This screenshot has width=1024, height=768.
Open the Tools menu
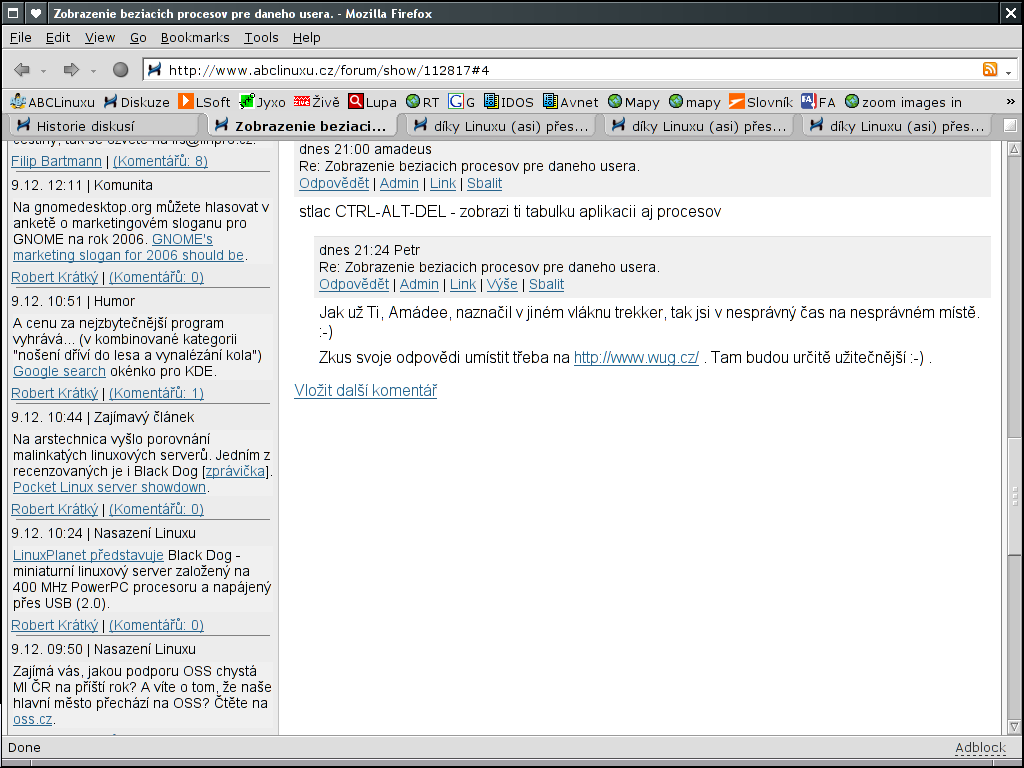261,37
